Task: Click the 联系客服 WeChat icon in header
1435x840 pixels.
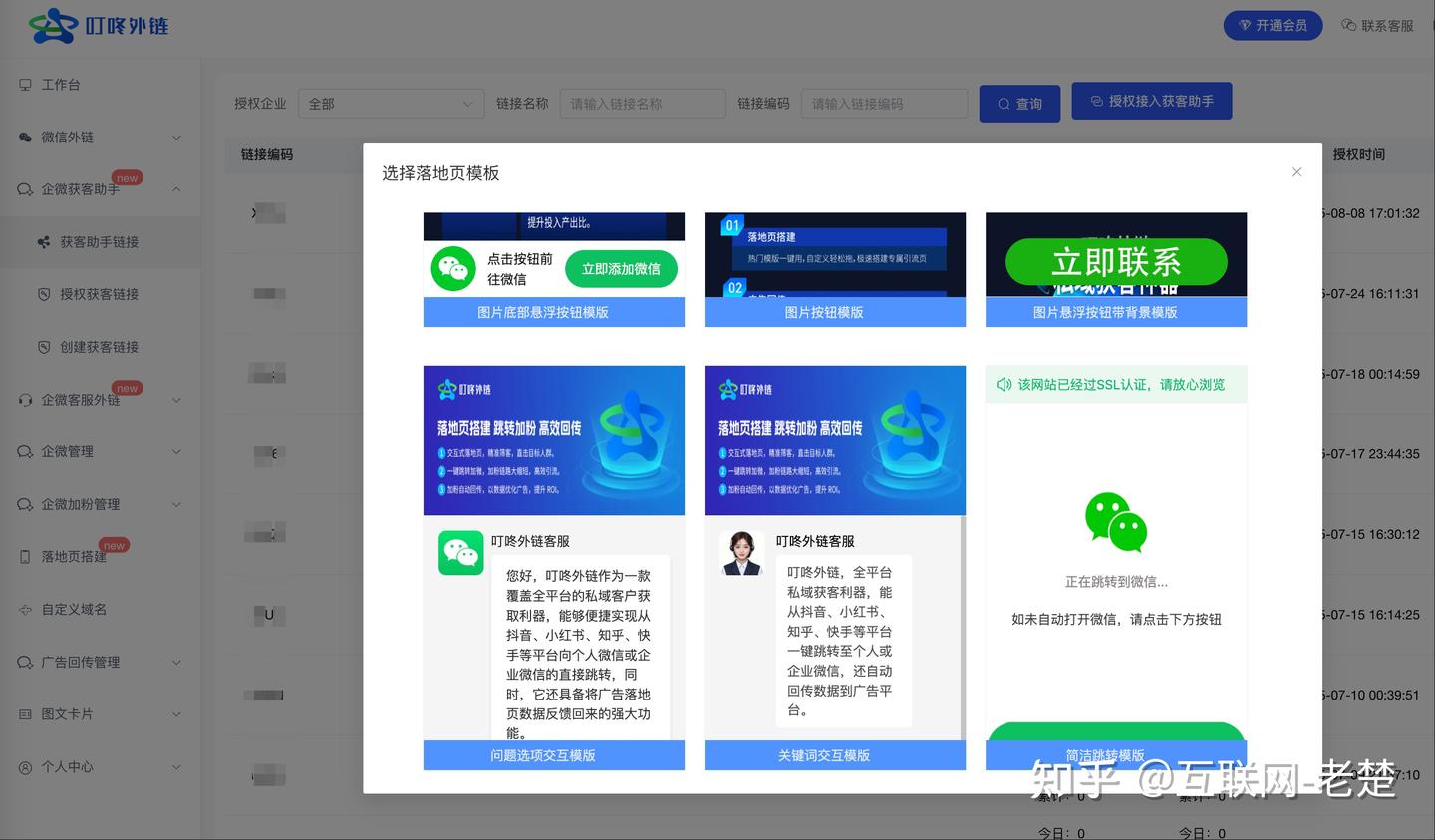Action: coord(1349,25)
